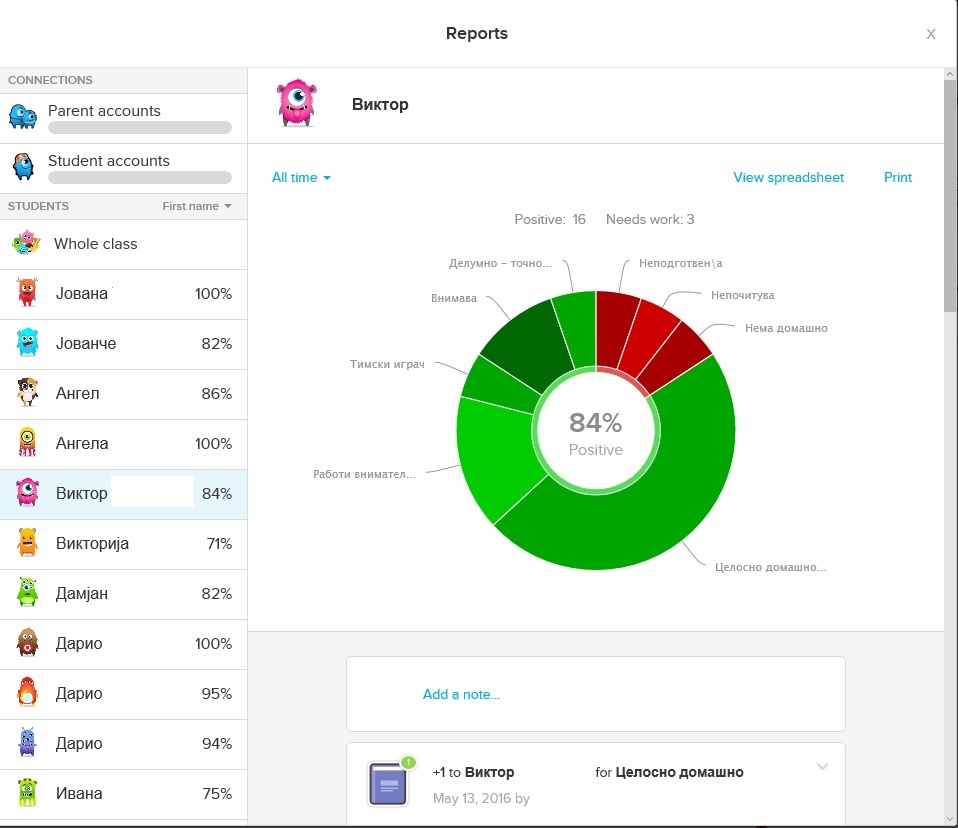The image size is (958, 828).
Task: Close the Reports dialog with X
Action: pyautogui.click(x=931, y=34)
